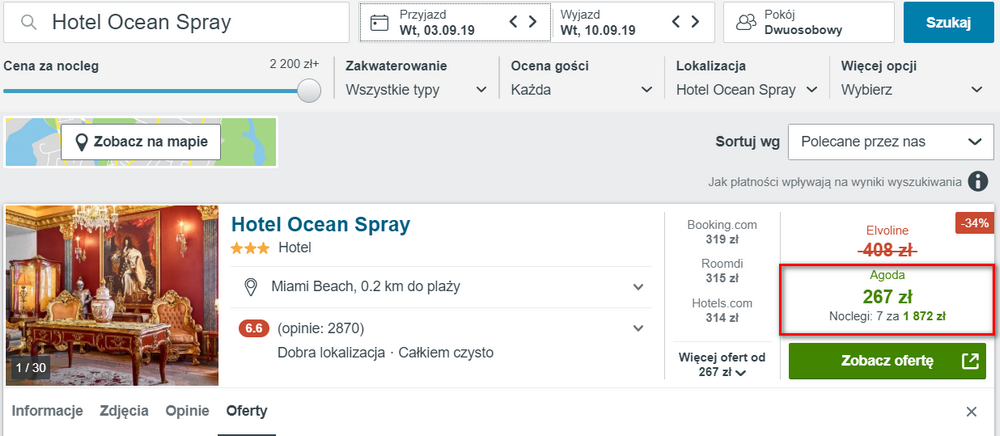Screen dimensions: 1000x436
Task: Click the location pin icon near Miami Beach
Action: [252, 287]
